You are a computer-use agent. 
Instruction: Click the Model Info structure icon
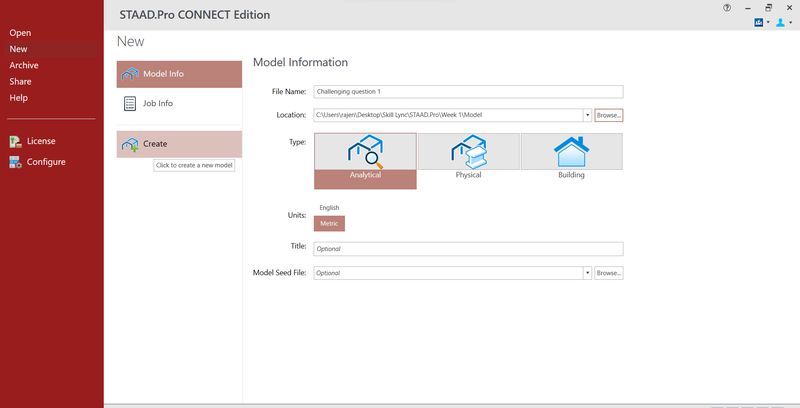click(130, 74)
